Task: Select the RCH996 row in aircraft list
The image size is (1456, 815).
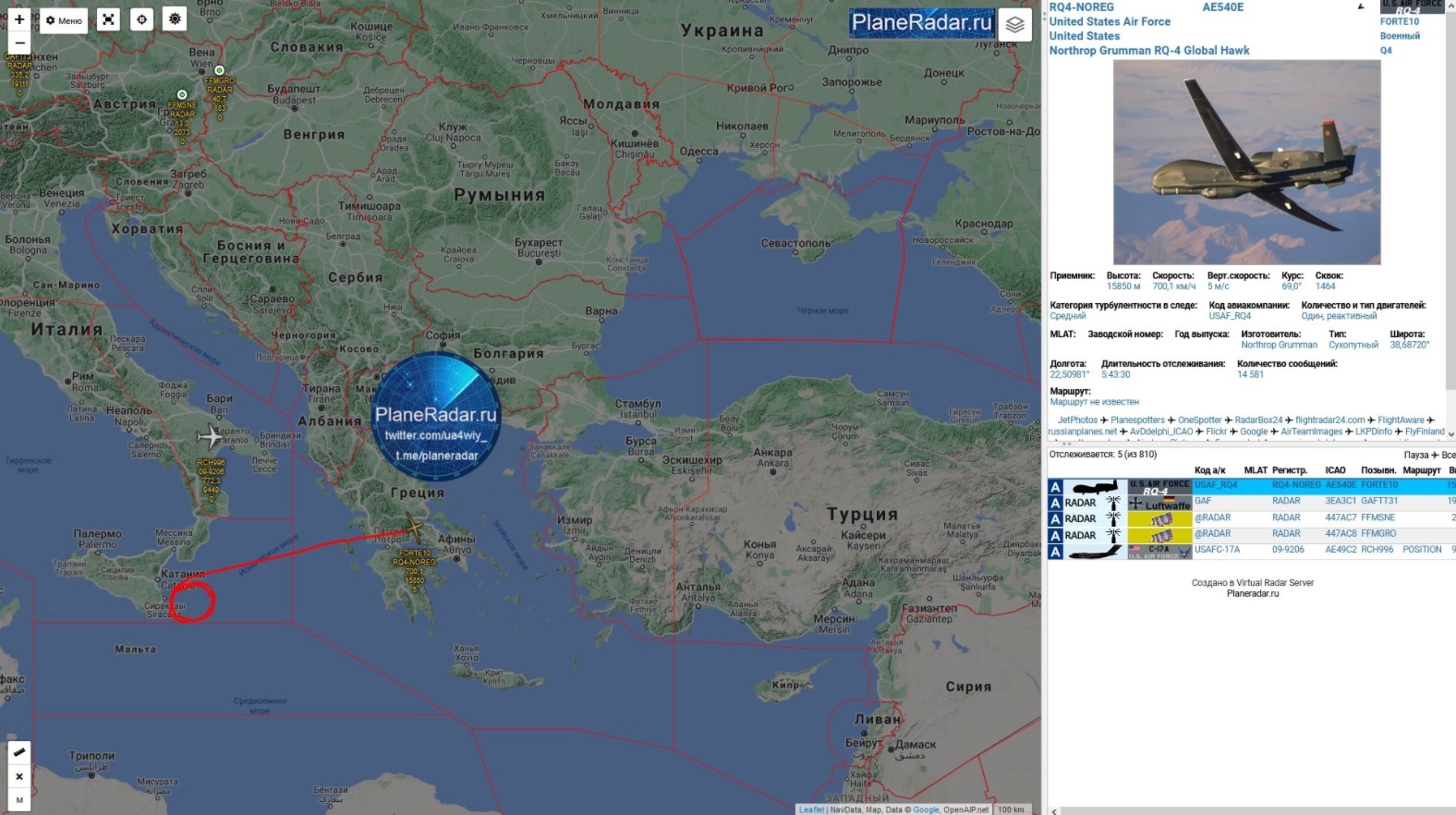Action: click(1251, 550)
